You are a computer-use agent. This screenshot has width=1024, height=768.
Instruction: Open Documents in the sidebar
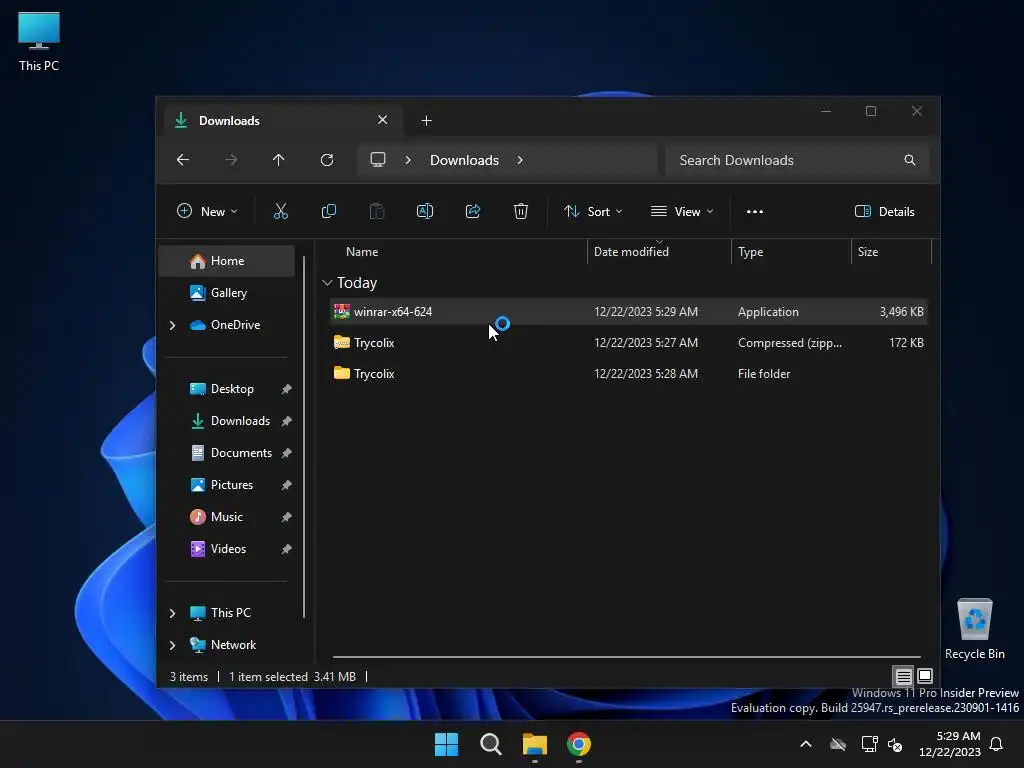click(x=241, y=453)
